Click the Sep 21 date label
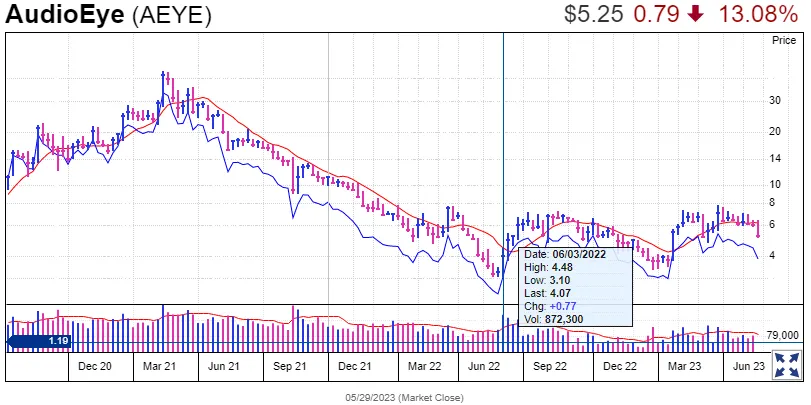Image resolution: width=811 pixels, height=405 pixels. (x=290, y=367)
